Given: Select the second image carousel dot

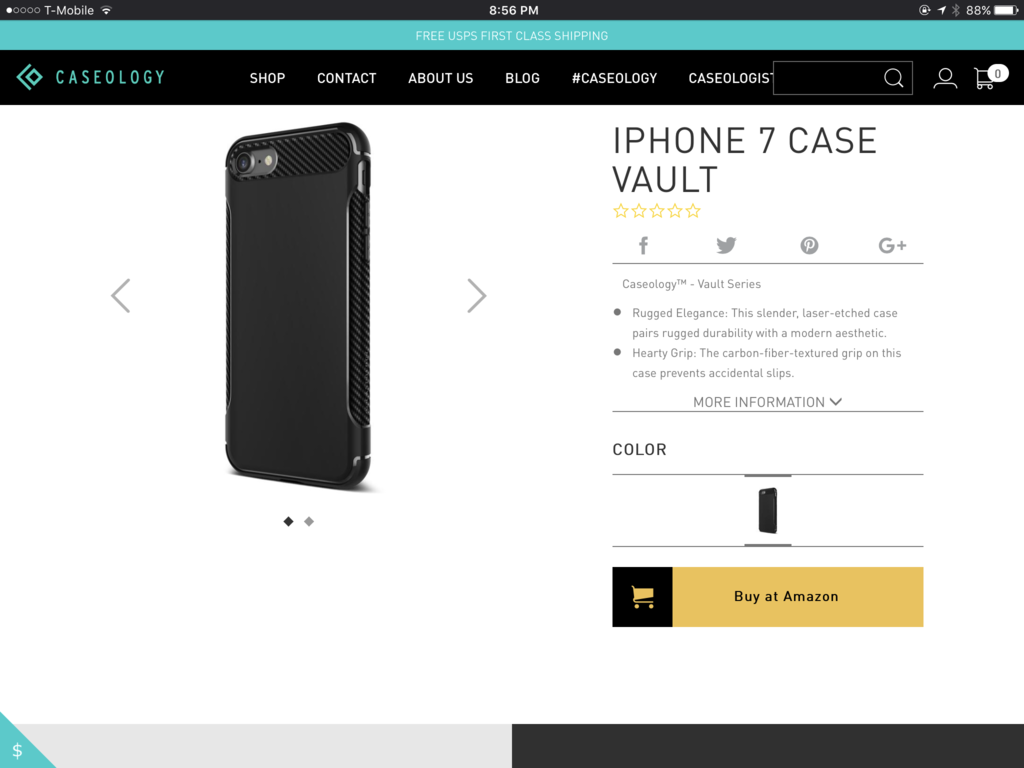Looking at the screenshot, I should tap(309, 521).
